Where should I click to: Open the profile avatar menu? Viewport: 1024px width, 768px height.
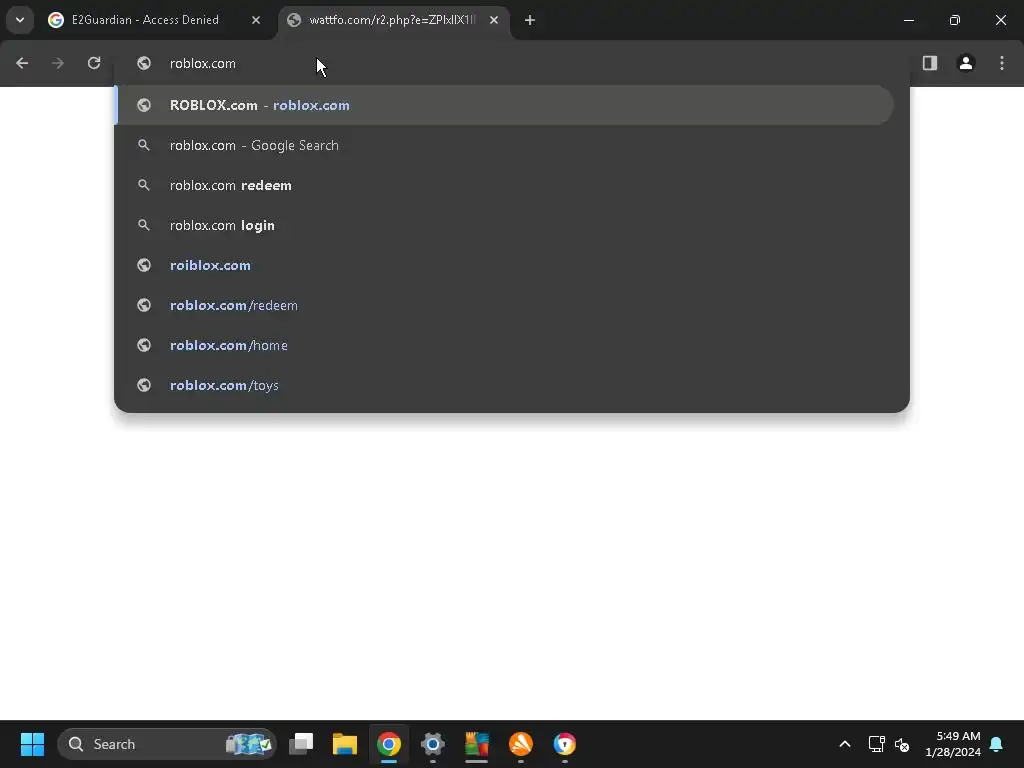pos(966,63)
